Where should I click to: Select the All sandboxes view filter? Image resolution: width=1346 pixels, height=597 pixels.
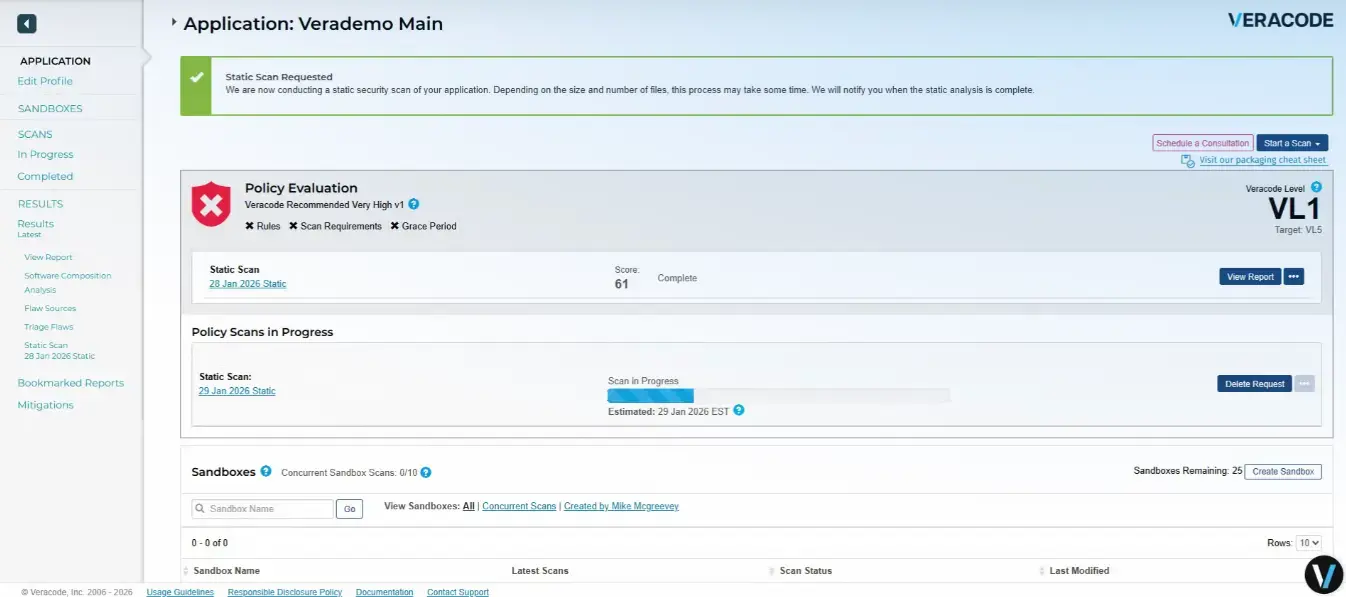click(x=468, y=506)
